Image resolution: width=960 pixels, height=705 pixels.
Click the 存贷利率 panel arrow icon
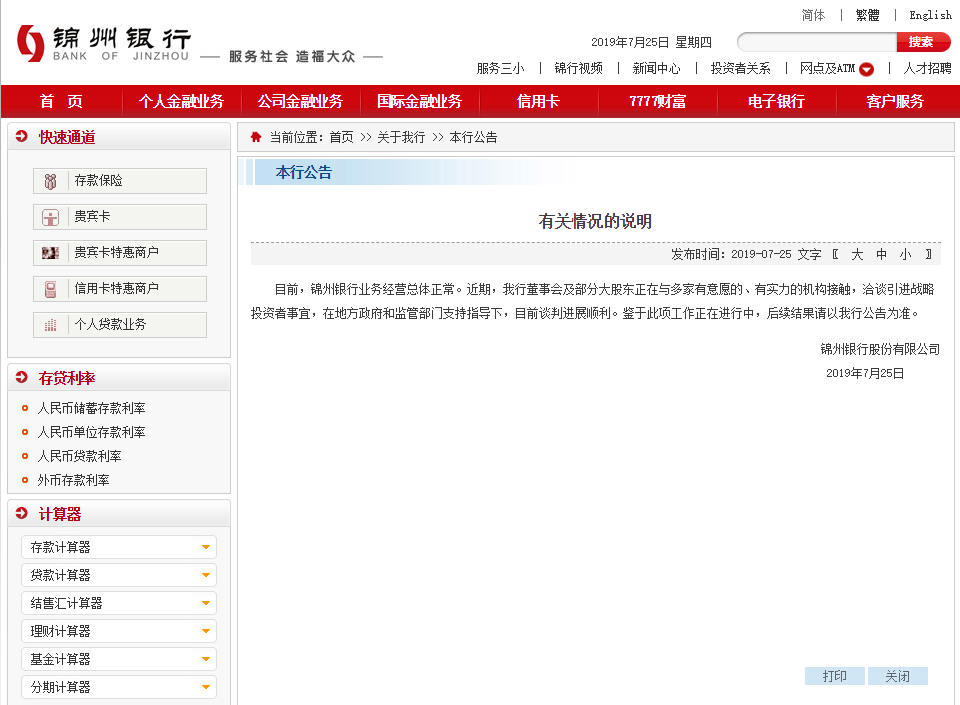point(20,377)
